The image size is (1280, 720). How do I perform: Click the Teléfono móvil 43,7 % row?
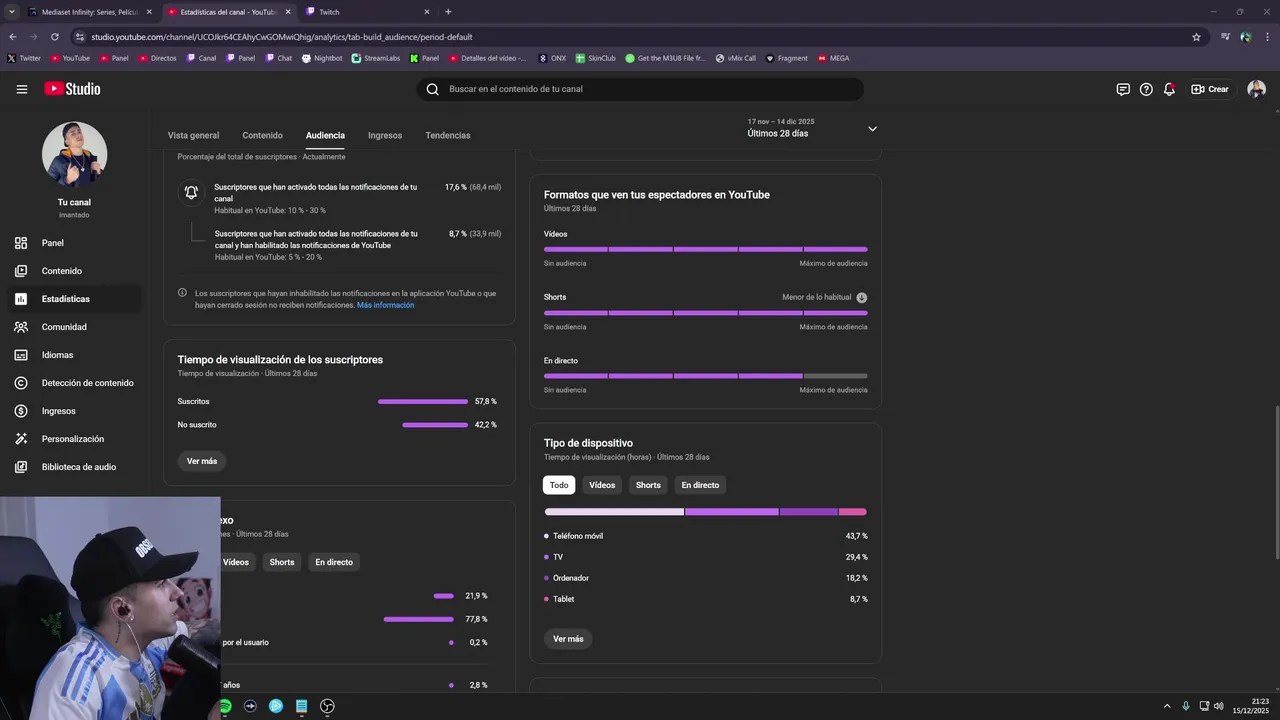[x=706, y=536]
